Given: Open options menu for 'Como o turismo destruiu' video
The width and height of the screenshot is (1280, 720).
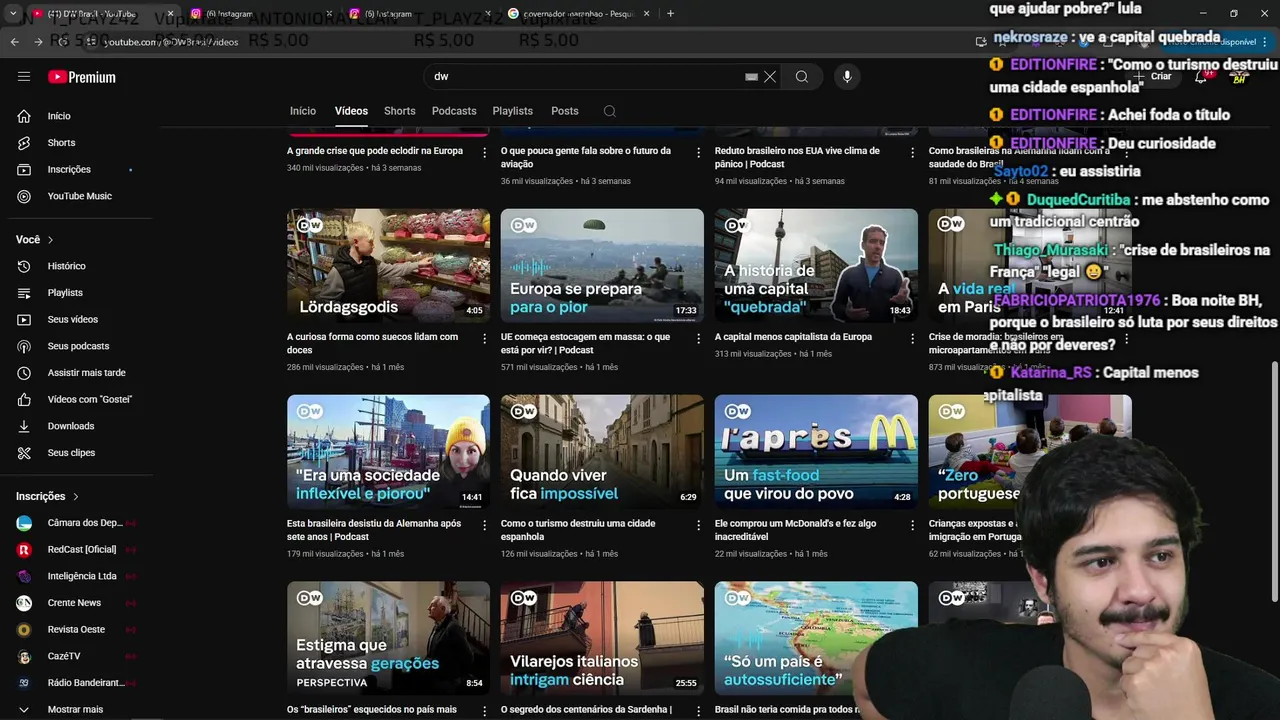Looking at the screenshot, I should (698, 525).
